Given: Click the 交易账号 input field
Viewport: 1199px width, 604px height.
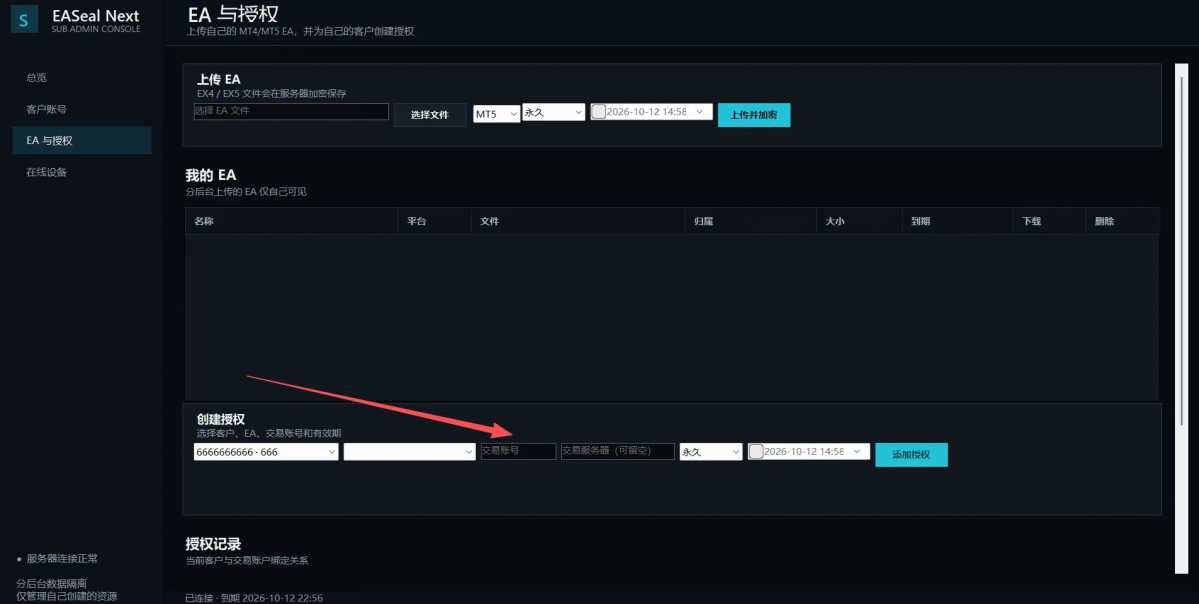Looking at the screenshot, I should coord(518,451).
